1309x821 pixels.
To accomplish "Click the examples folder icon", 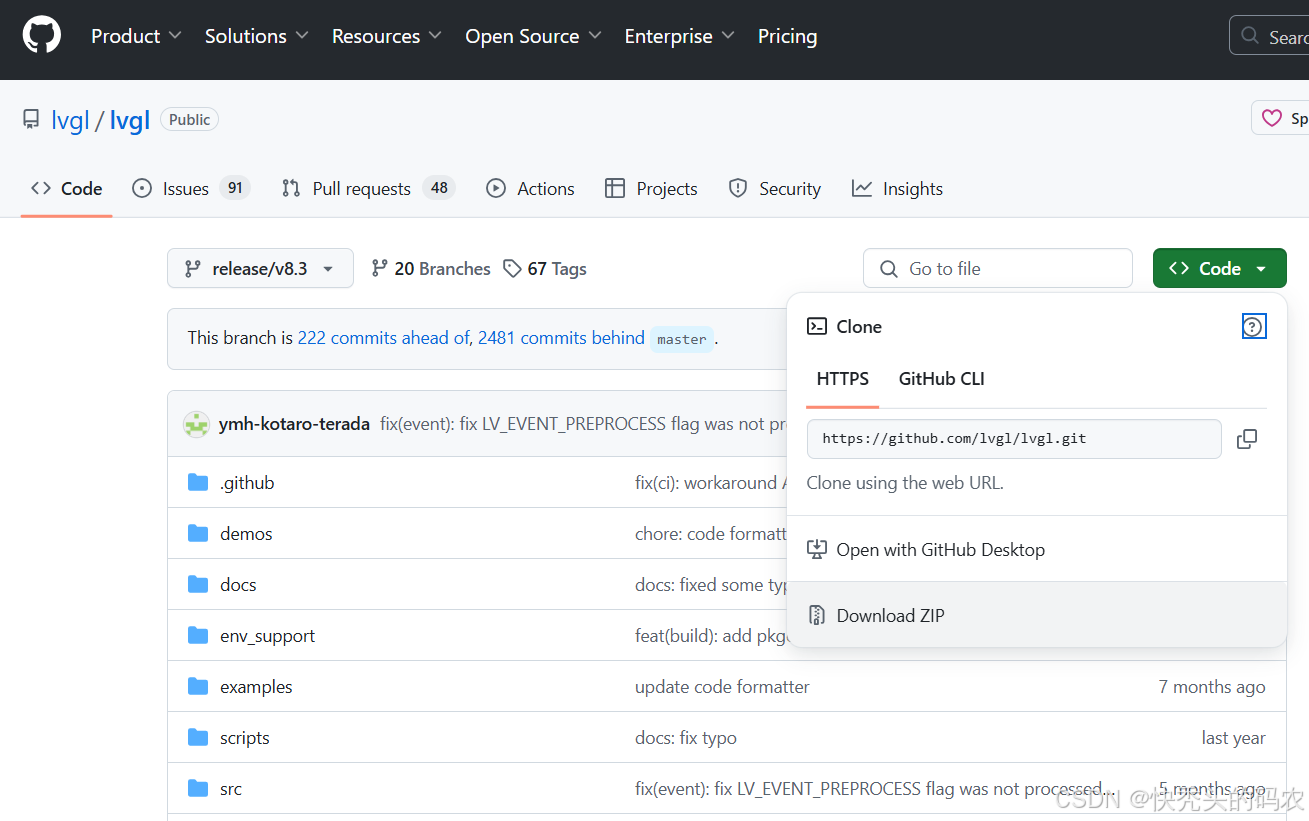I will [x=198, y=687].
